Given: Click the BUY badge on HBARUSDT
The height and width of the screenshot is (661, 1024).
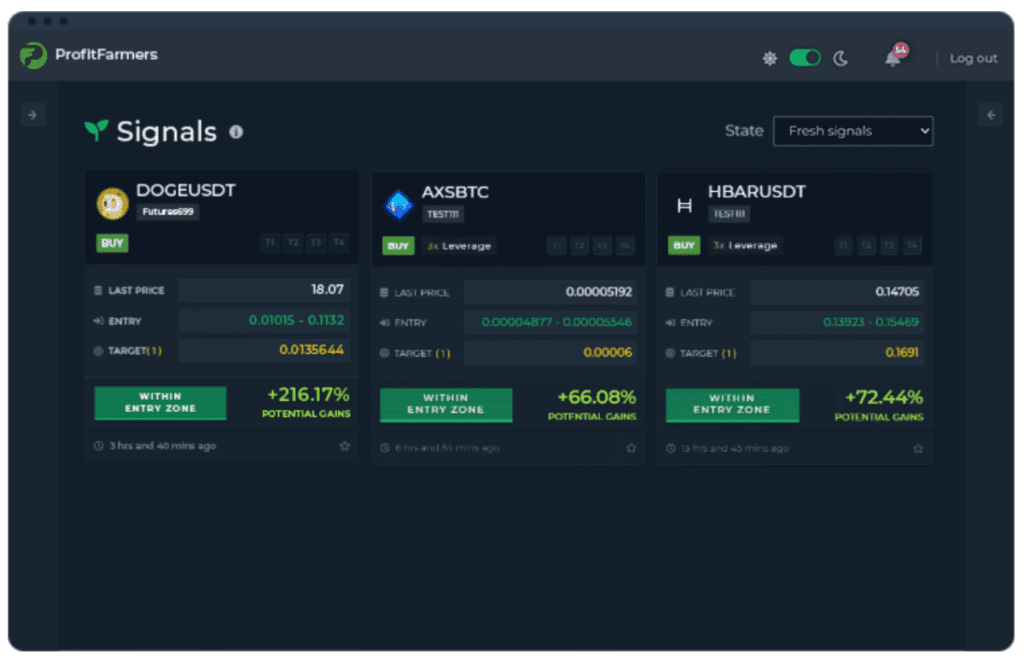Looking at the screenshot, I should click(684, 246).
